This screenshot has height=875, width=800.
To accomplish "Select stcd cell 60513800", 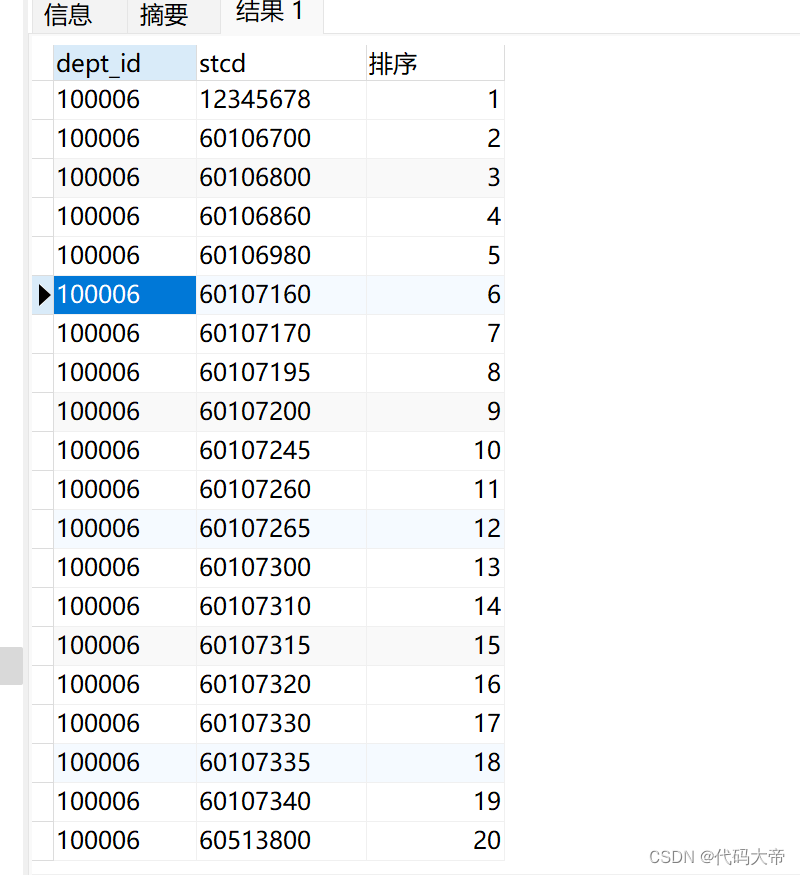I will (281, 840).
